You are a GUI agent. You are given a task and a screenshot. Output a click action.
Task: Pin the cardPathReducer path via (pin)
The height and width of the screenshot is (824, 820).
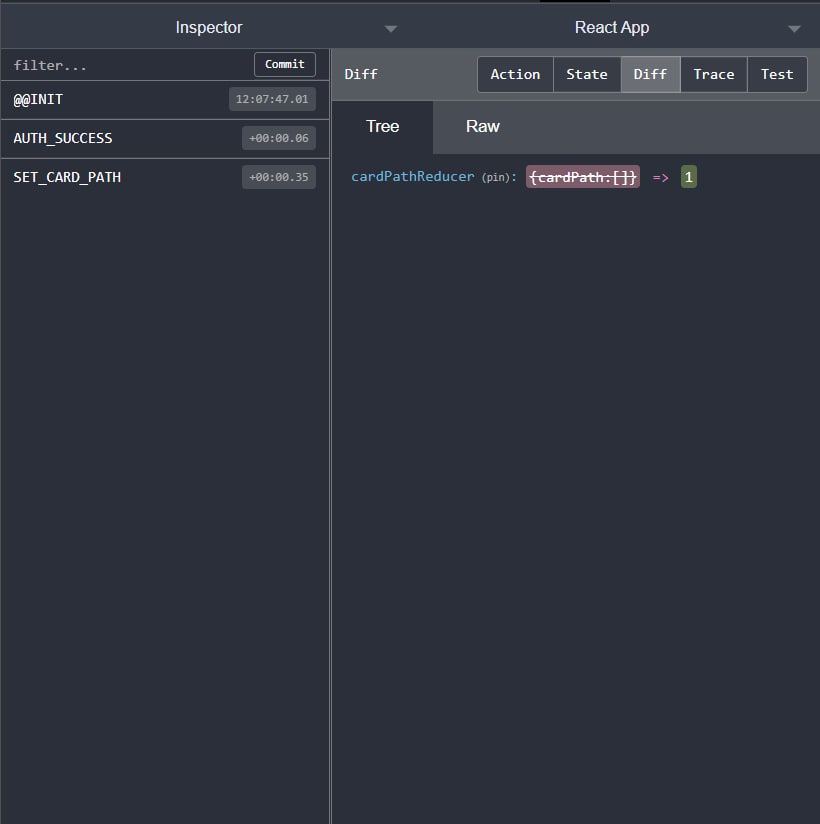(498, 178)
